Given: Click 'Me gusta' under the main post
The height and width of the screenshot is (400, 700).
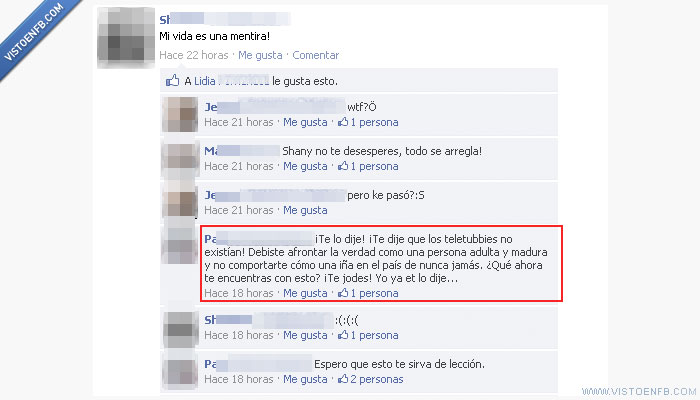Looking at the screenshot, I should point(260,55).
